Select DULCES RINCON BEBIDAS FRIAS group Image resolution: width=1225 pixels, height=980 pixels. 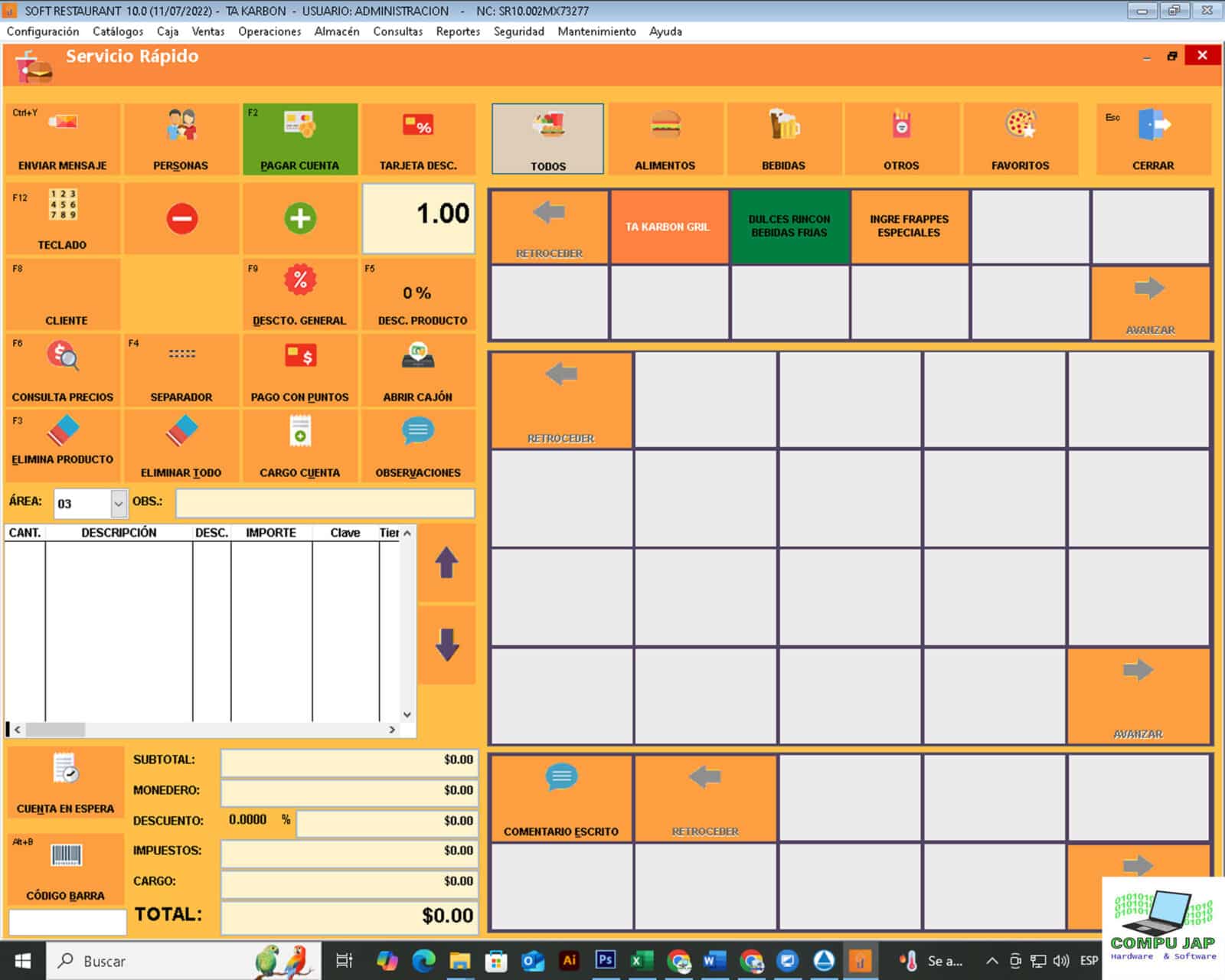pos(789,227)
